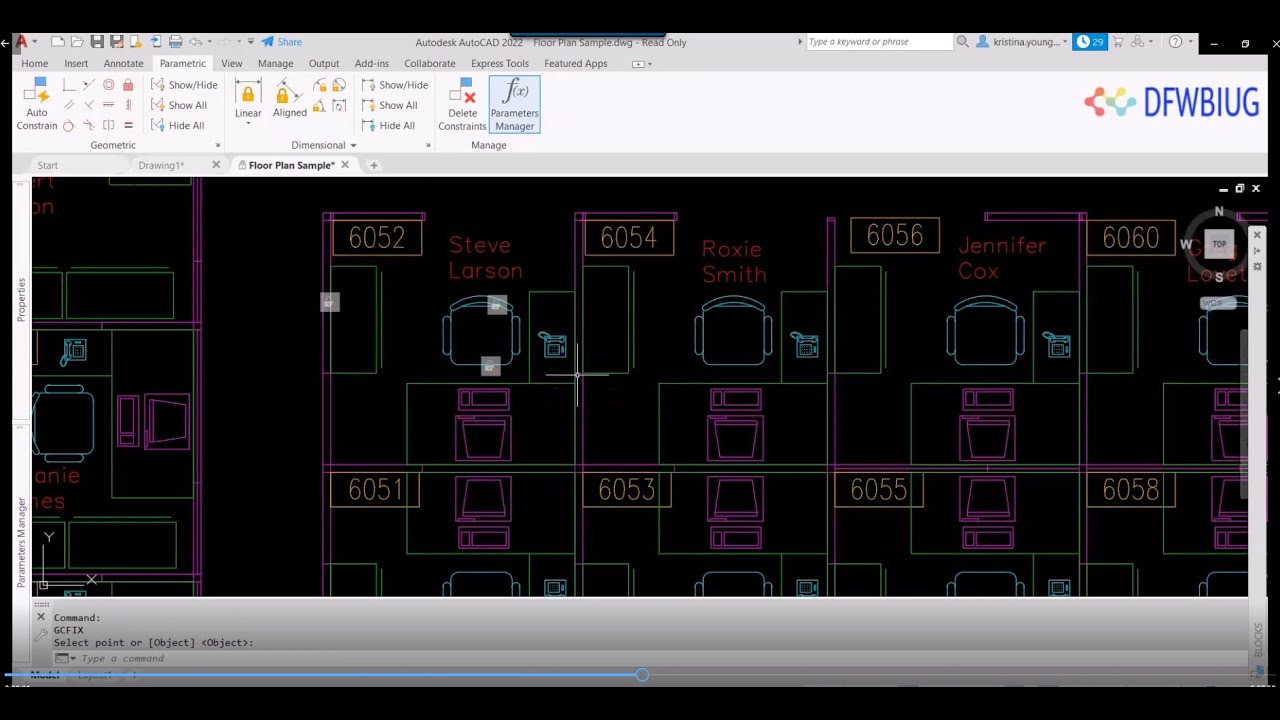Close the Floor Plan Sample tab
The width and height of the screenshot is (1280, 720).
[345, 165]
